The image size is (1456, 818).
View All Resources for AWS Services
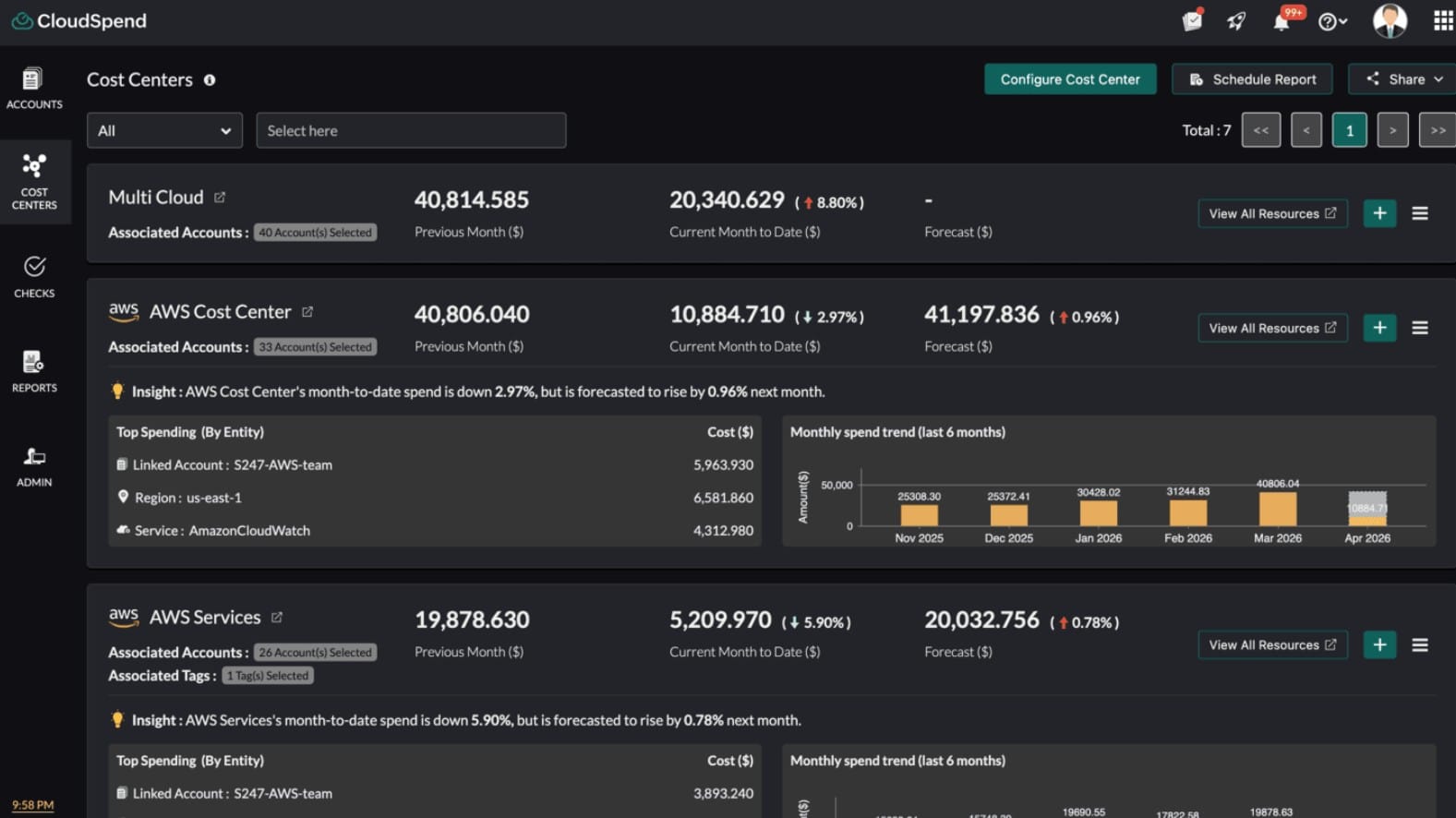[1272, 644]
